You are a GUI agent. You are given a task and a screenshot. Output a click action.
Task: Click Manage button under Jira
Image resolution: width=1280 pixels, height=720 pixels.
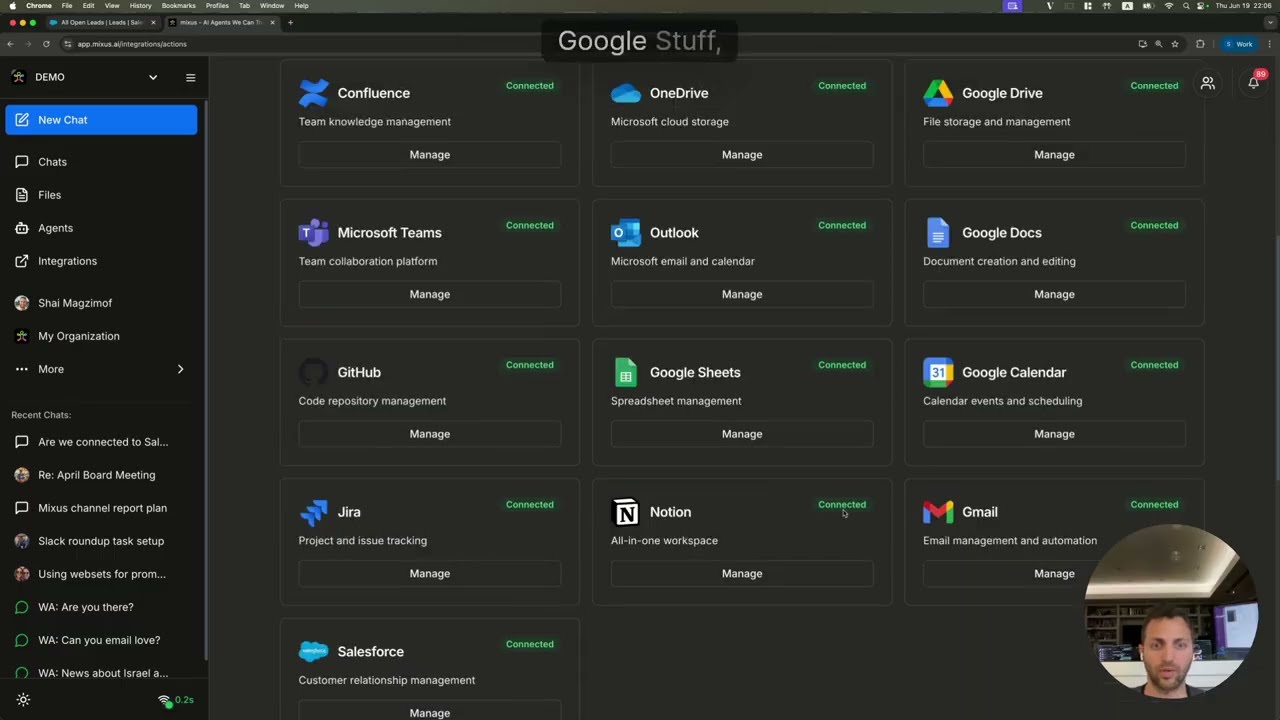pos(430,574)
